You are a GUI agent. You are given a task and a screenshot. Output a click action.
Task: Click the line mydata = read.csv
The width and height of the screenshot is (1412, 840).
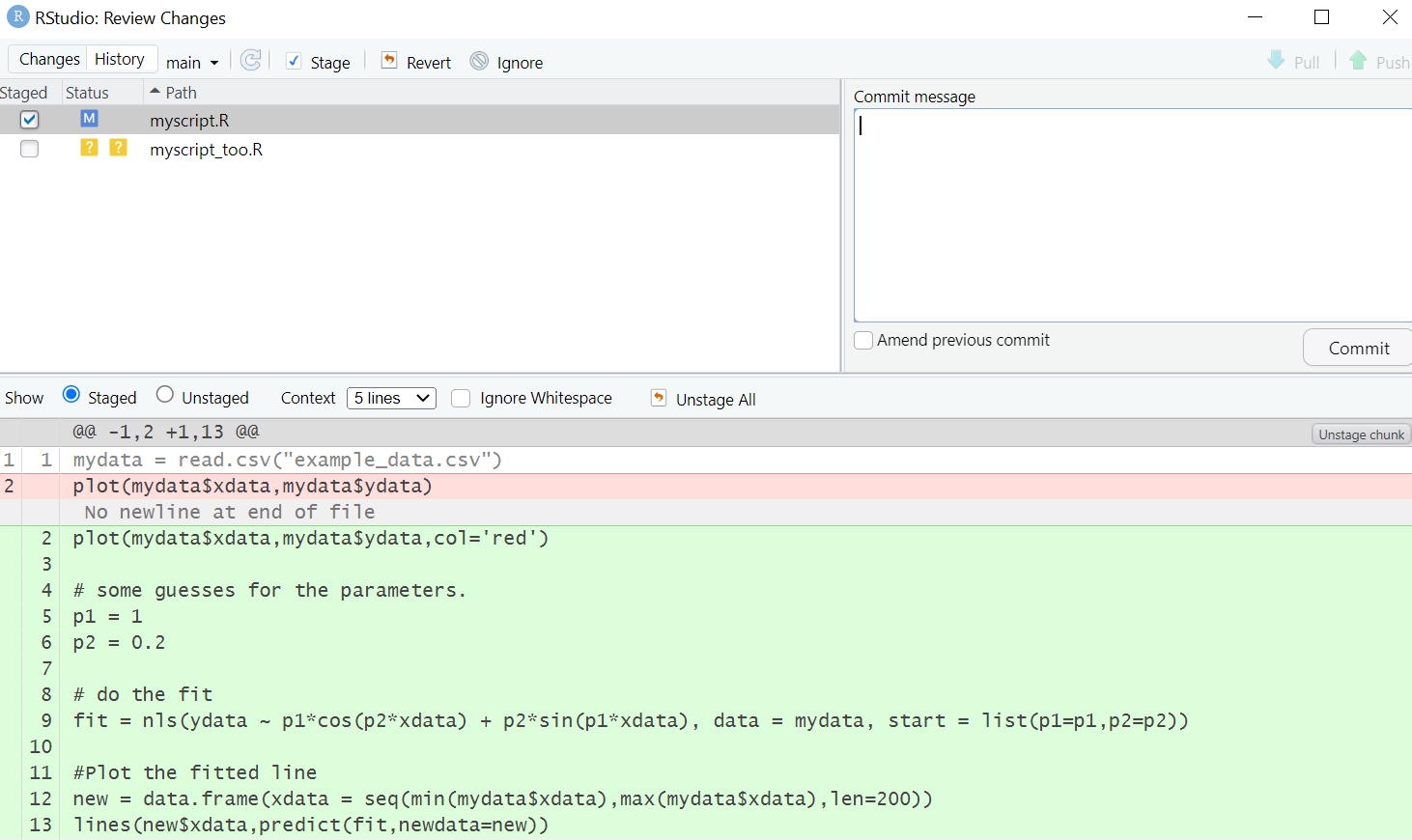287,460
